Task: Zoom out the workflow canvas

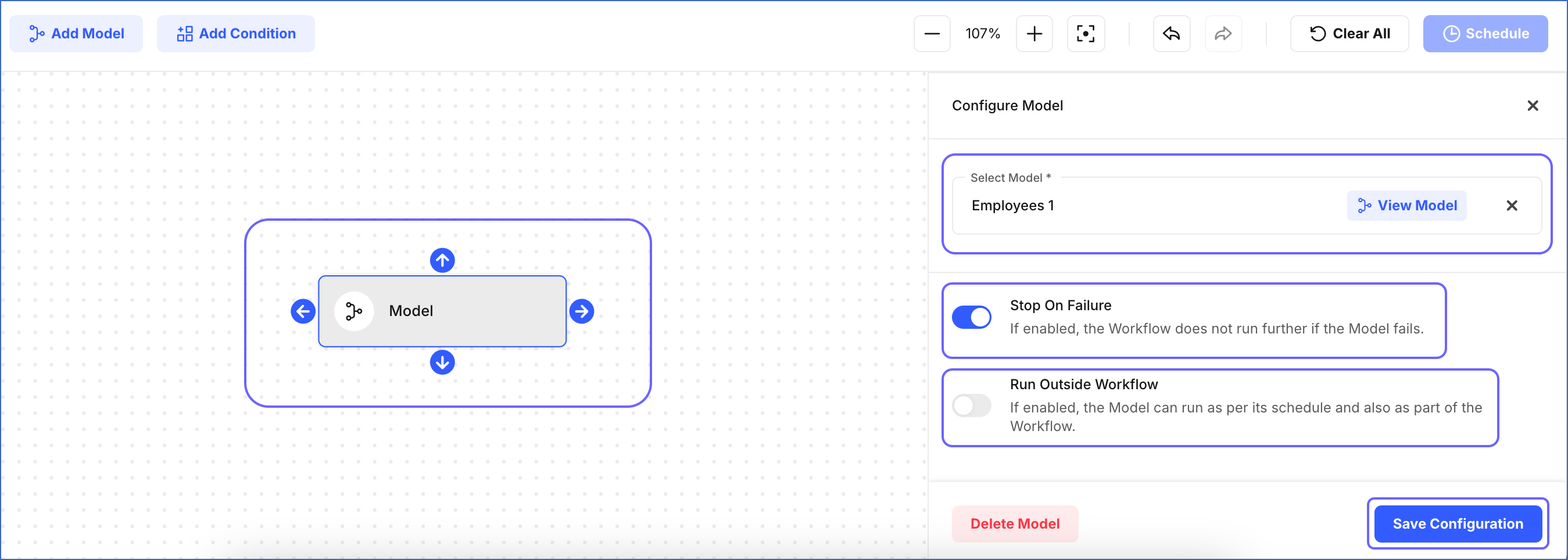Action: [x=931, y=34]
